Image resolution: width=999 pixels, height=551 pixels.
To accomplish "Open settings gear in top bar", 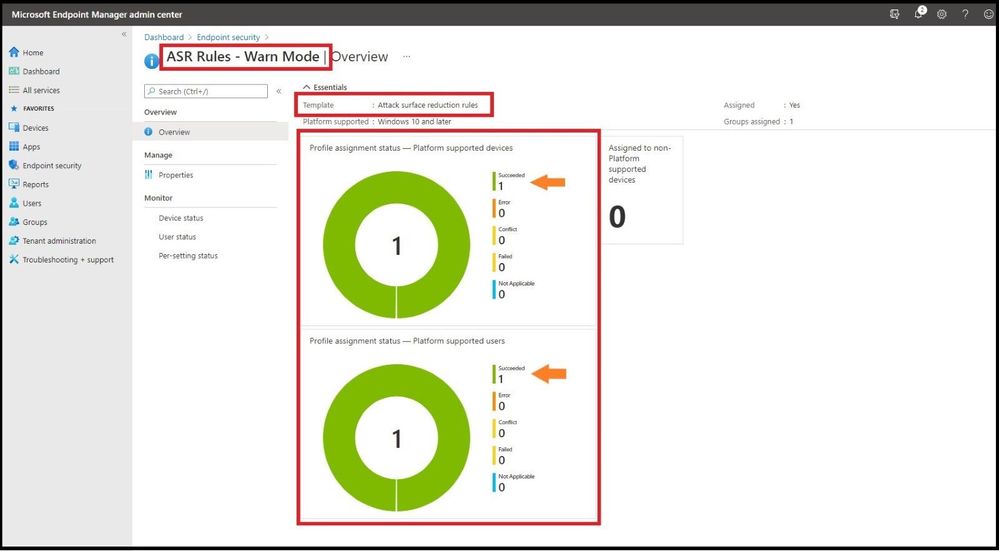I will point(942,14).
